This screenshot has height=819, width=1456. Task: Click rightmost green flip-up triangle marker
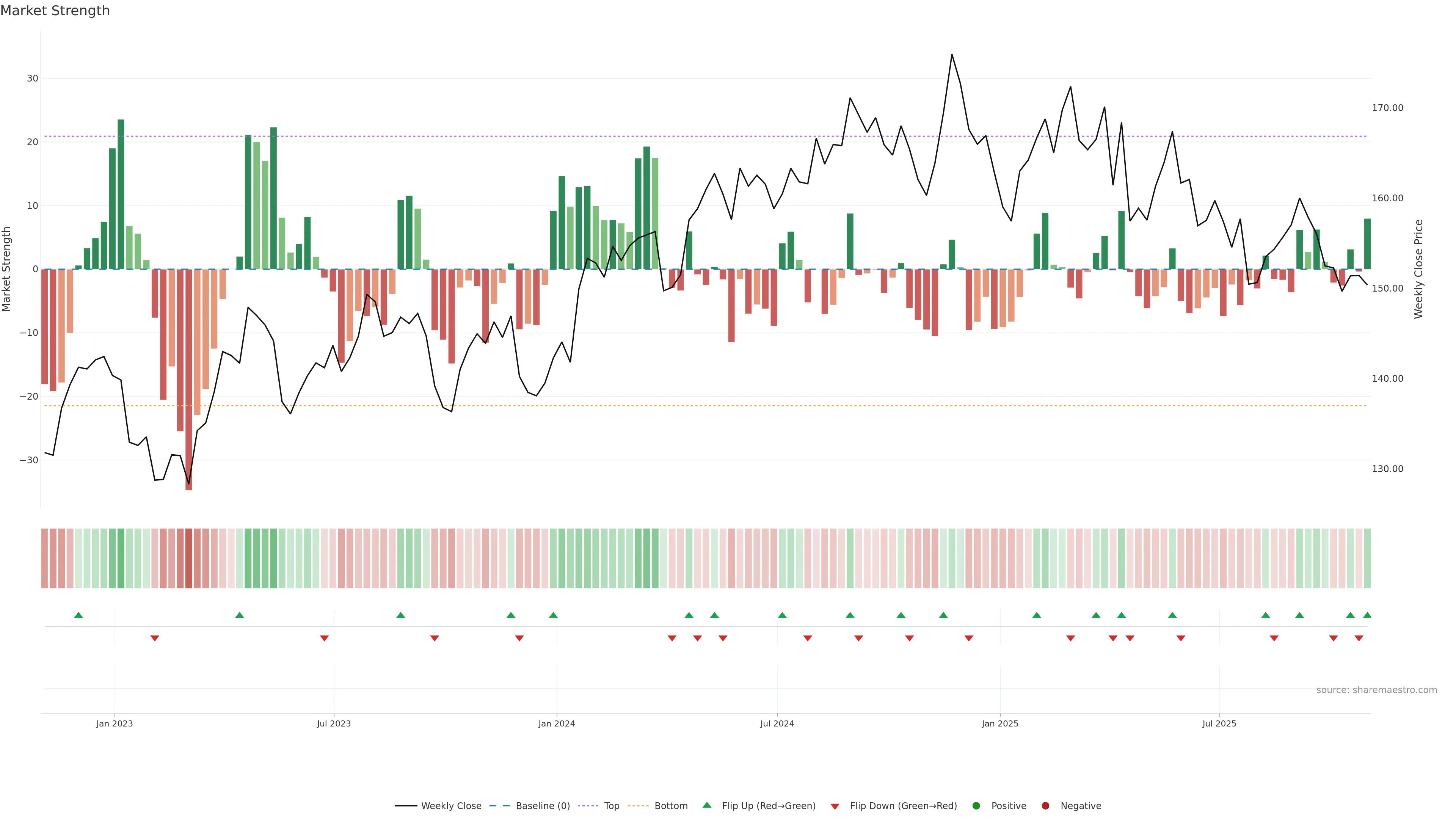[x=1367, y=615]
